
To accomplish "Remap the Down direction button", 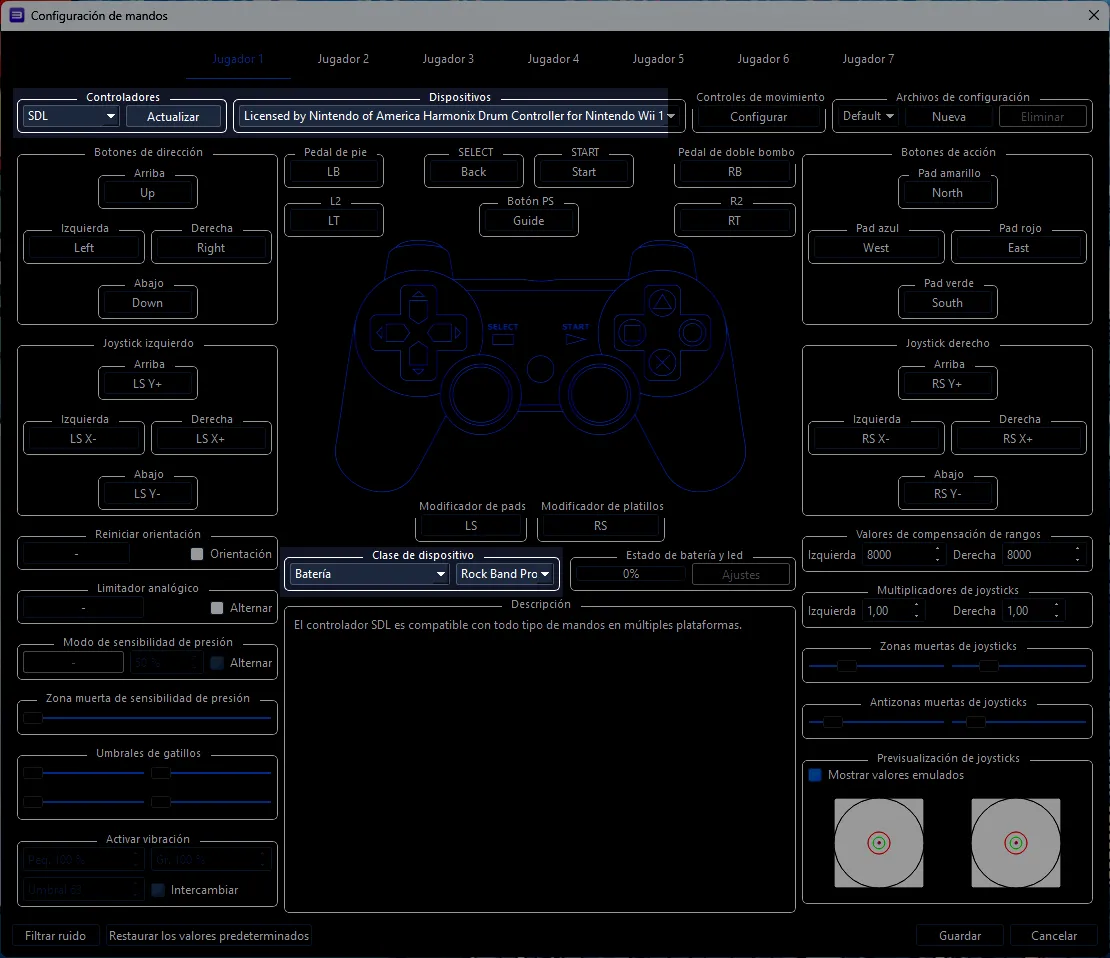I will (147, 303).
